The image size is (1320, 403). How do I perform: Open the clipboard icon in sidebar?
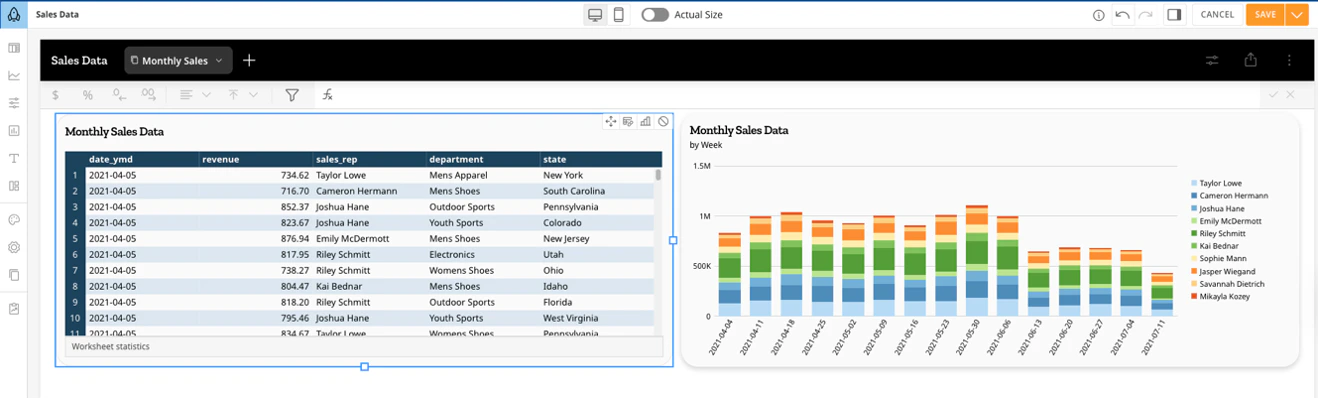tap(14, 309)
